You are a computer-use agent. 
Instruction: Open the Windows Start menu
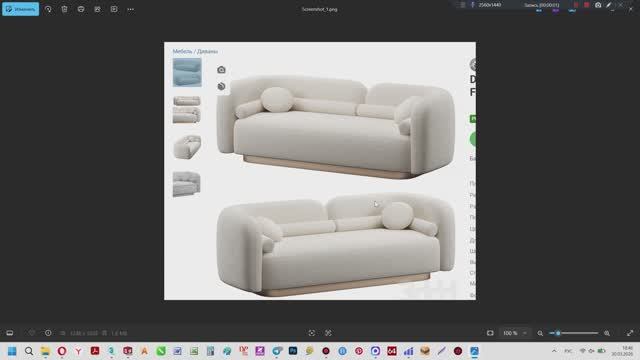[x=12, y=351]
